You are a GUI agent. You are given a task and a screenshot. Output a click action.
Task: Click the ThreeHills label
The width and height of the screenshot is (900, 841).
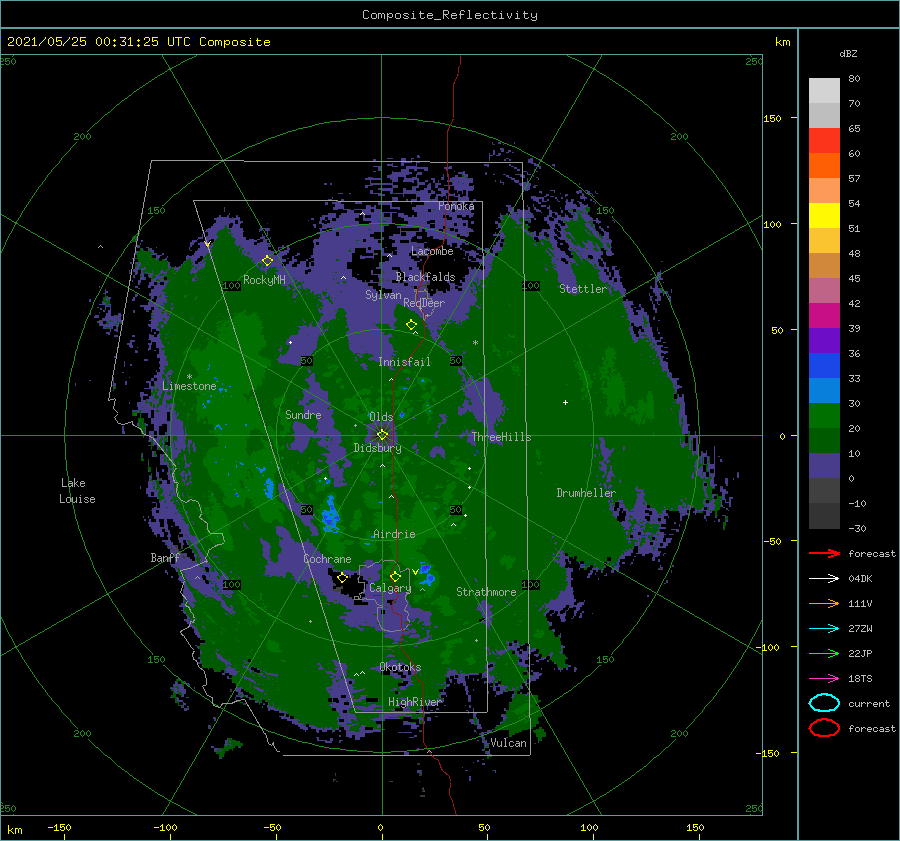coord(501,437)
